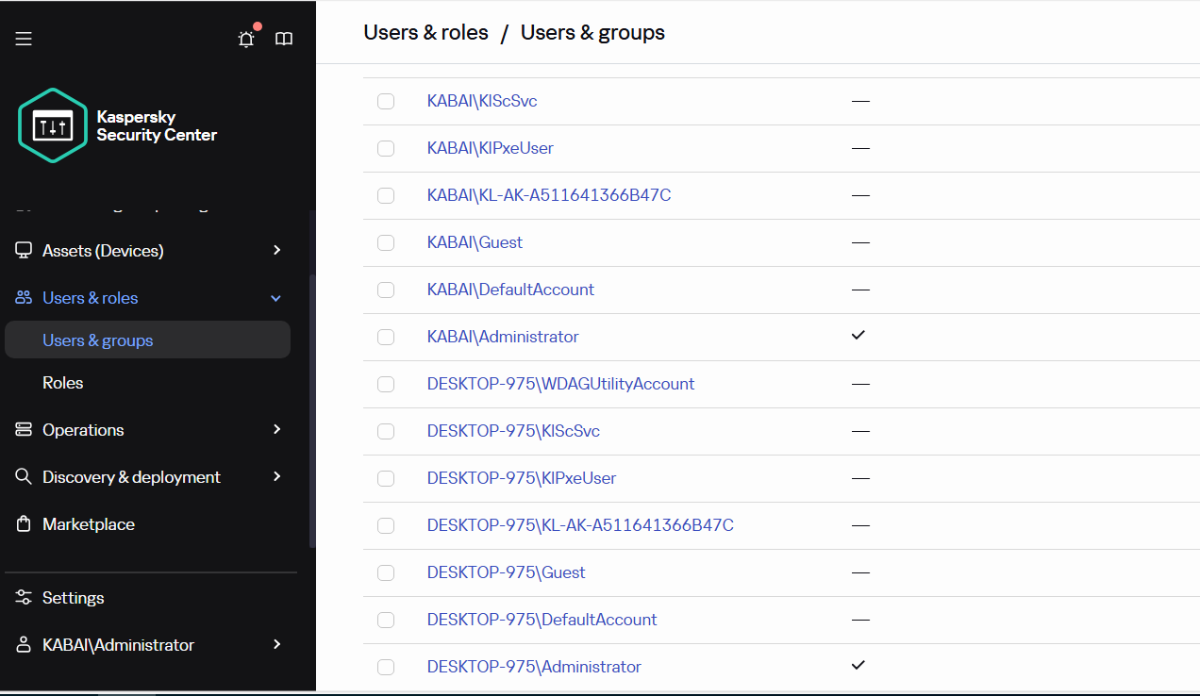This screenshot has height=696, width=1200.
Task: Click the Settings sliders icon
Action: [x=24, y=598]
